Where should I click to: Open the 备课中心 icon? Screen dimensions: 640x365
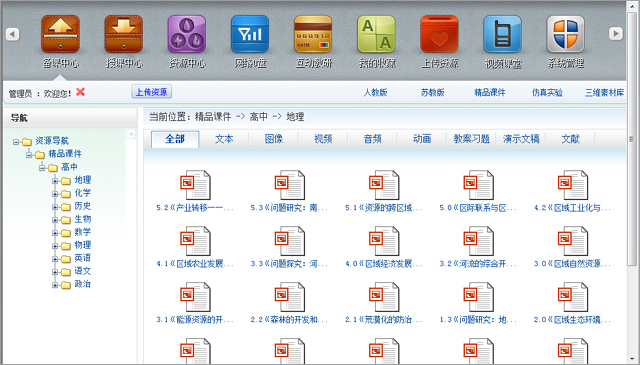click(x=60, y=34)
